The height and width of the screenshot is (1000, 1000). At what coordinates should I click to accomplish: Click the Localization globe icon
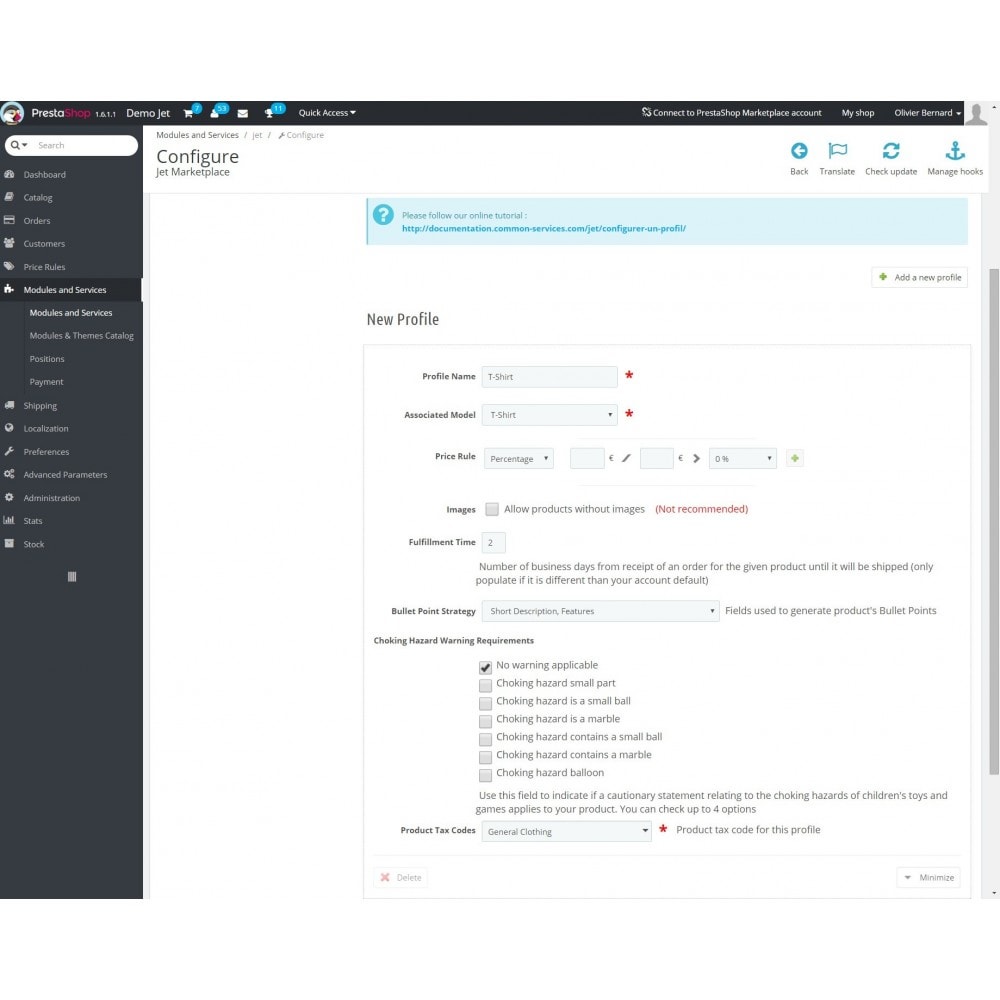click(x=9, y=428)
